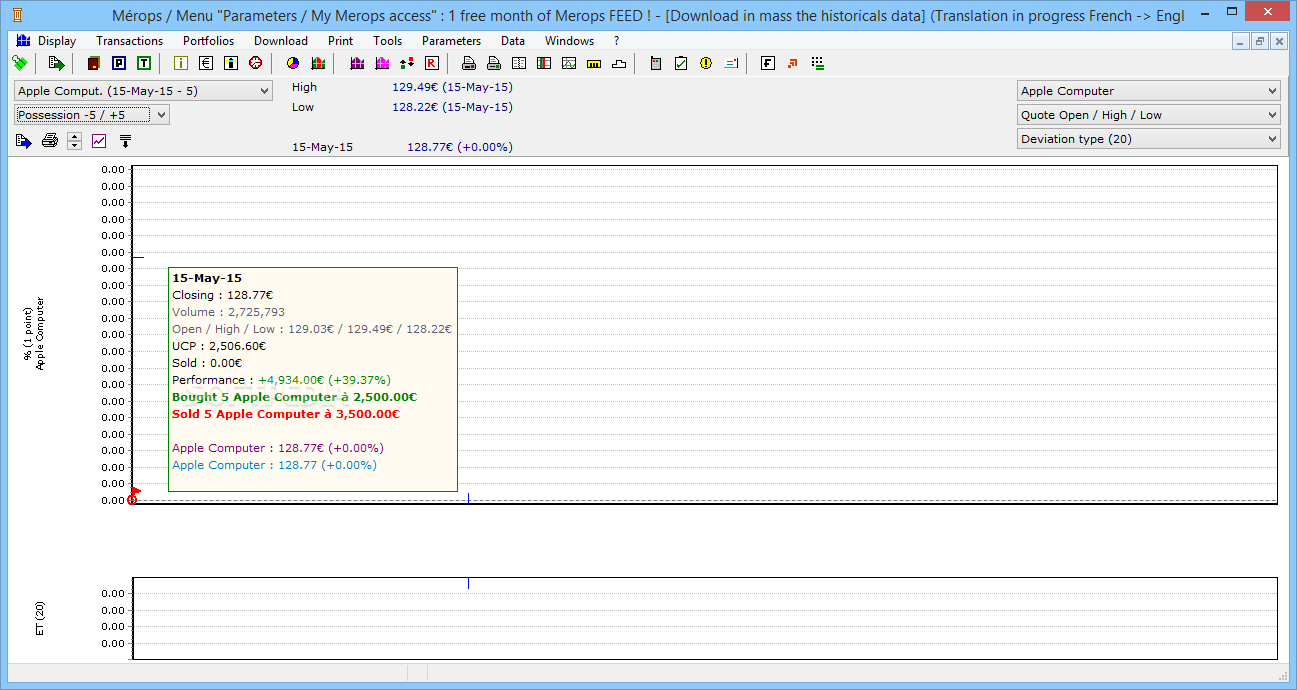Click the black downward arrow icon under Possession
Screen dimensions: 1297x690
click(x=125, y=141)
